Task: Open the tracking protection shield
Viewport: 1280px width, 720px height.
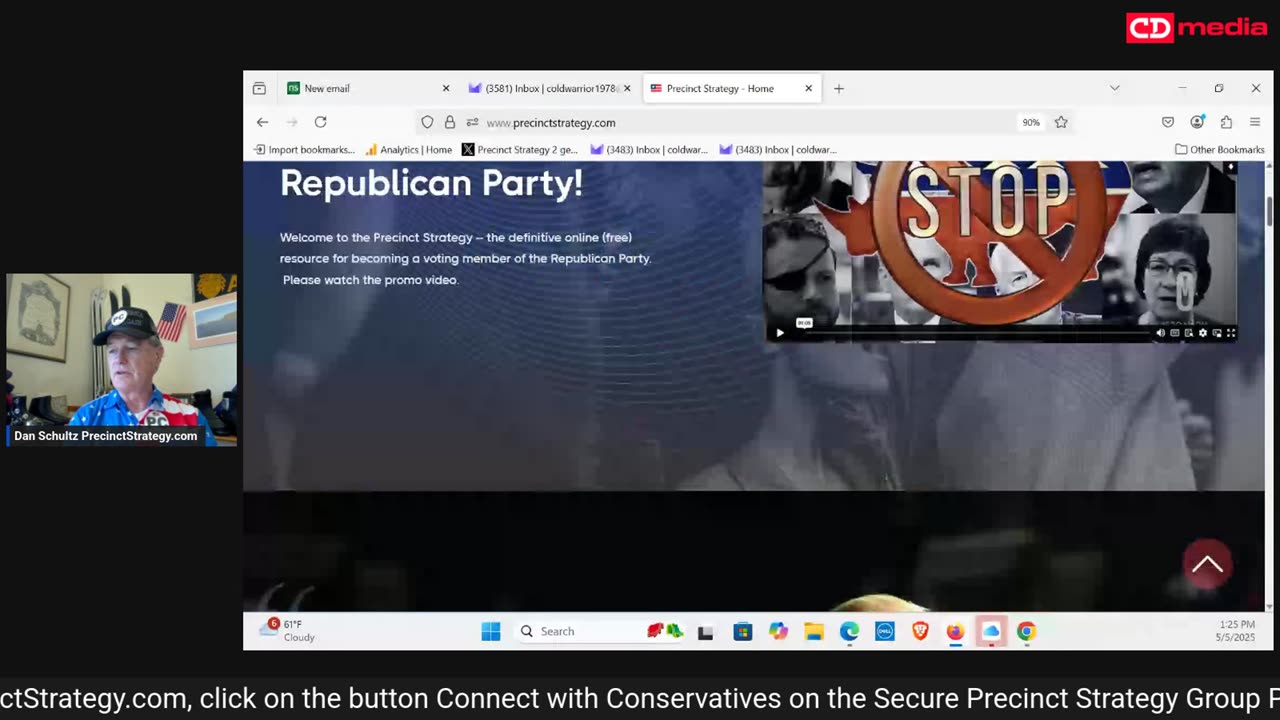Action: tap(427, 122)
